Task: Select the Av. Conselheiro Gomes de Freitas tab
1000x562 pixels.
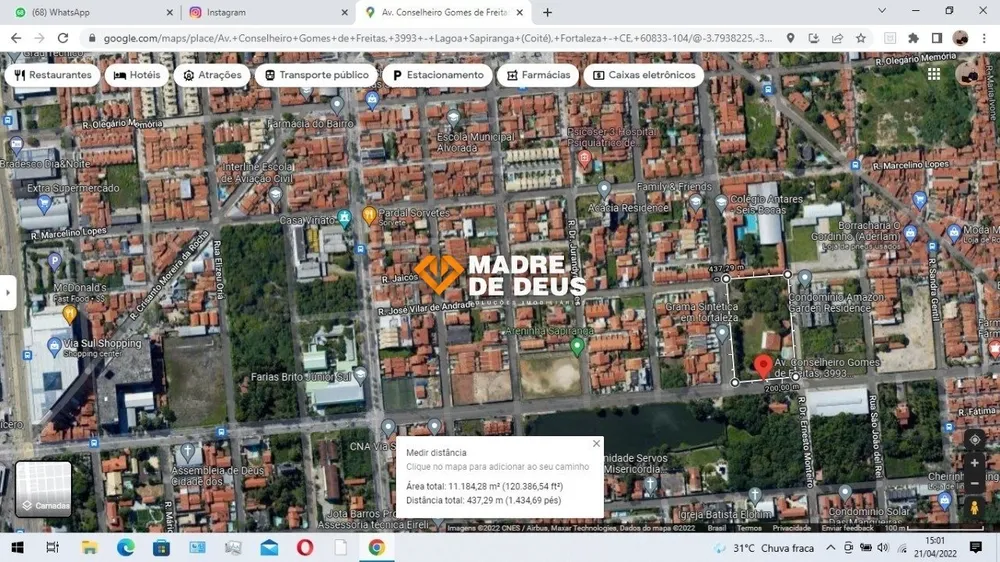Action: coord(443,12)
